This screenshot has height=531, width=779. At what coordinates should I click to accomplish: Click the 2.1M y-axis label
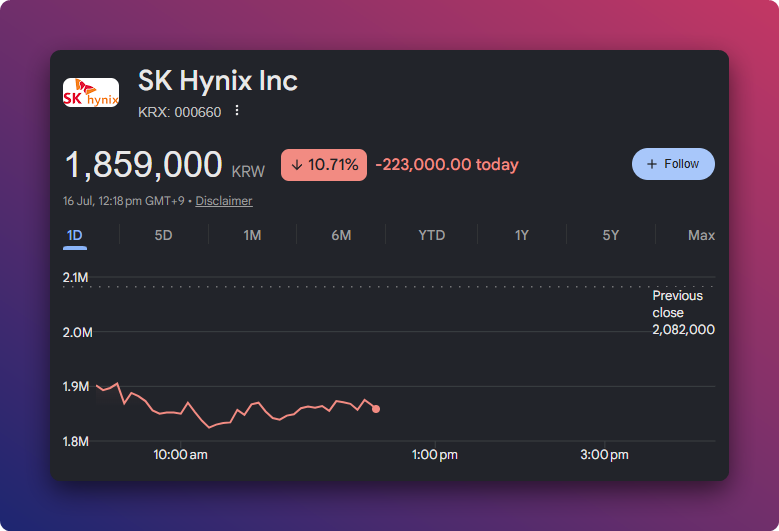tap(76, 278)
